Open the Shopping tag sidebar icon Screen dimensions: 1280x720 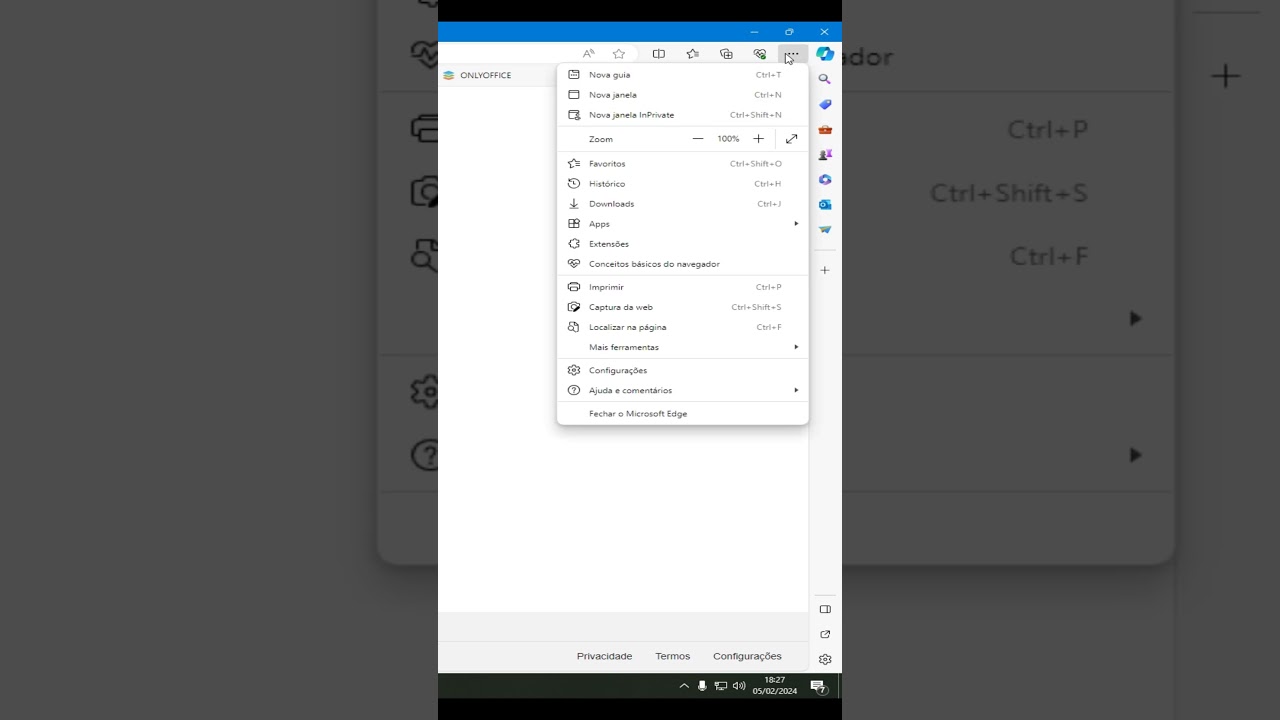(825, 104)
